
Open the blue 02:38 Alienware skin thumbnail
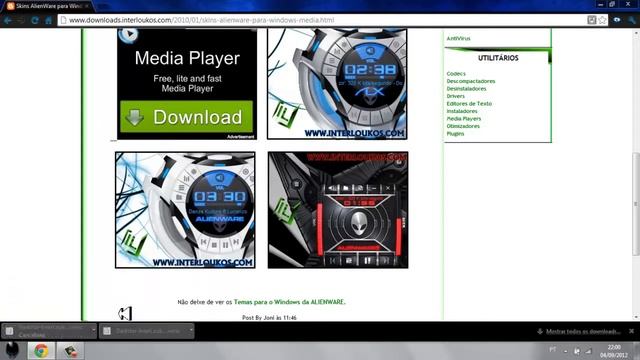[337, 84]
